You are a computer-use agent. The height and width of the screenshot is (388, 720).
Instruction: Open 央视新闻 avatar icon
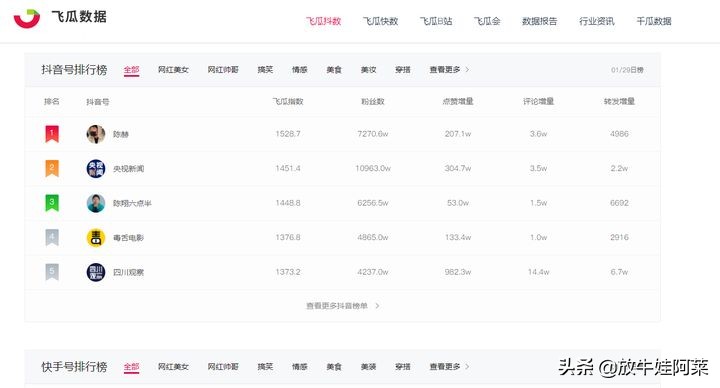[96, 169]
